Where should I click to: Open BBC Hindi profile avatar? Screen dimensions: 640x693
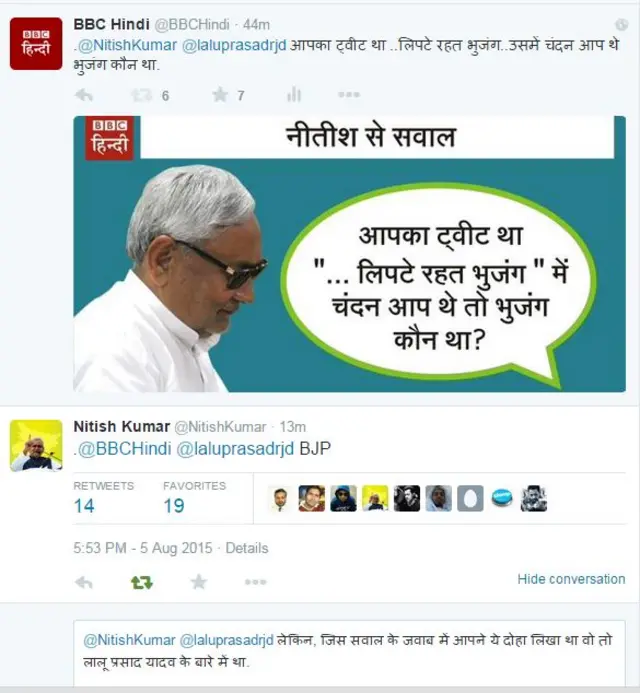coord(36,44)
